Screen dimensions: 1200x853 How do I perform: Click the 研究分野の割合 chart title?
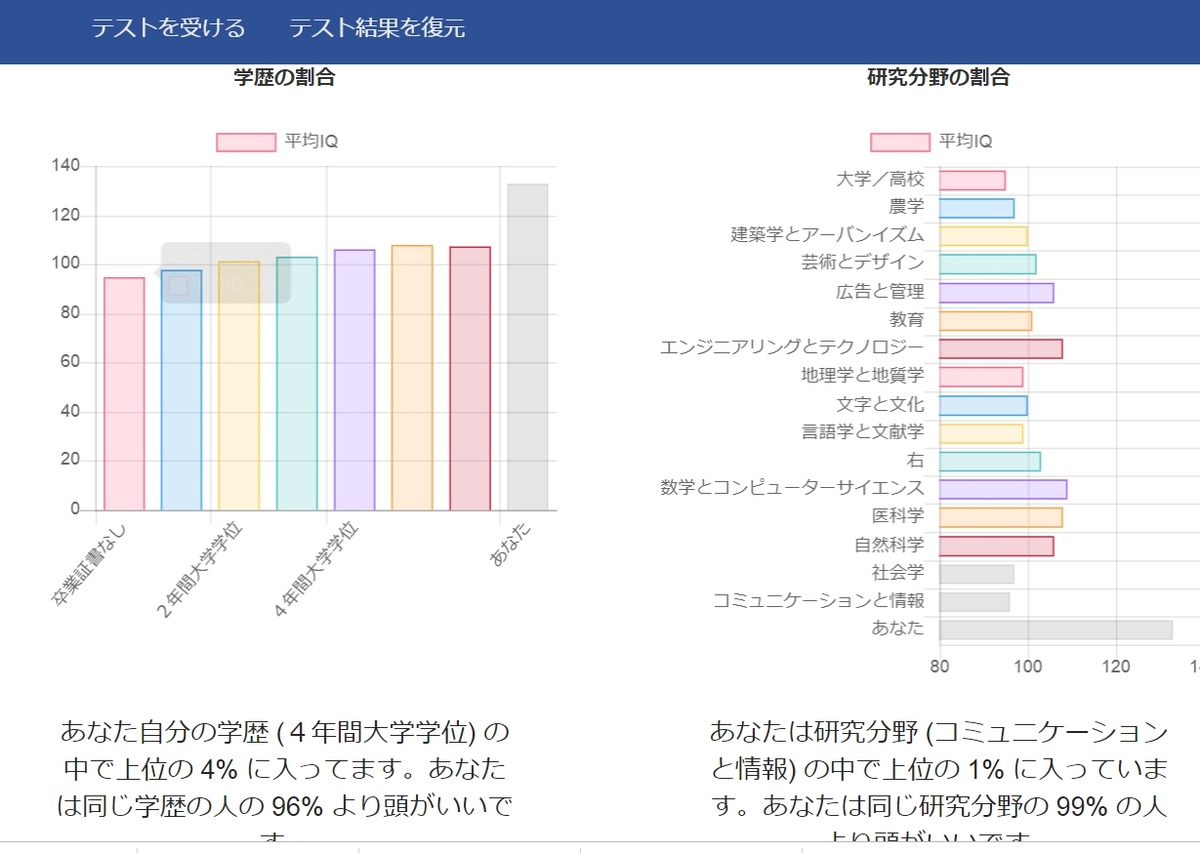(939, 77)
